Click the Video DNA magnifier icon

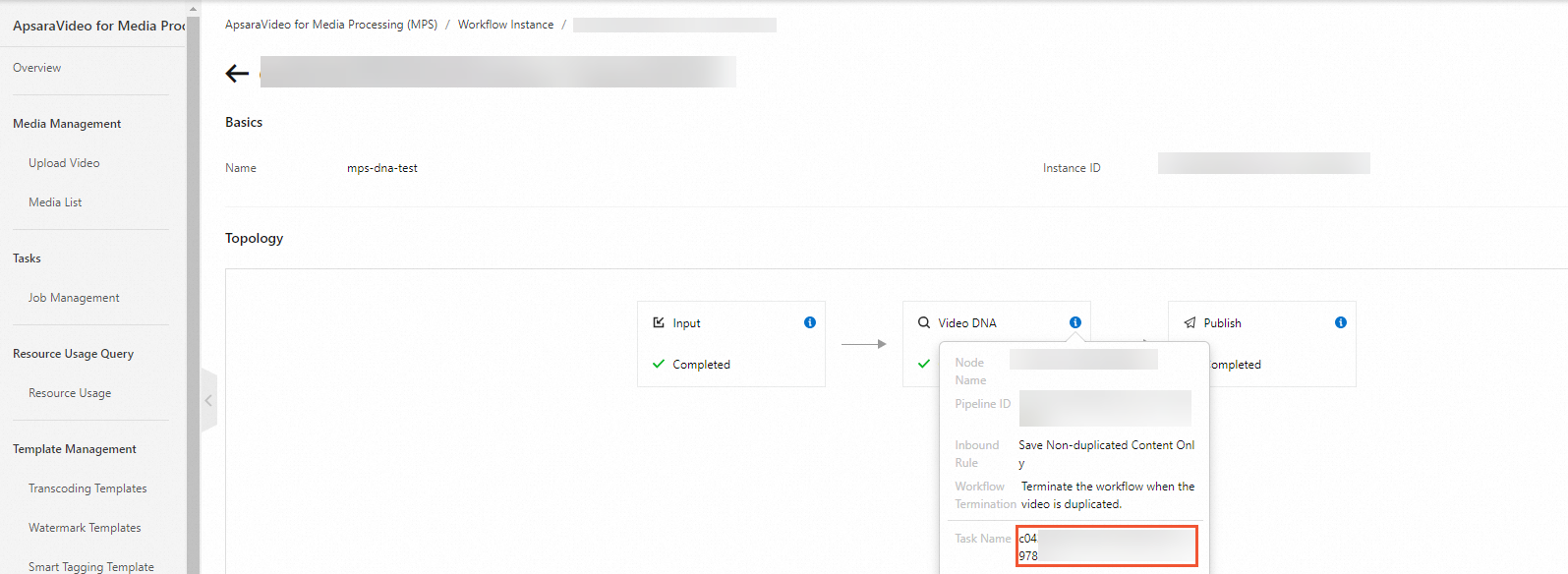[x=924, y=322]
